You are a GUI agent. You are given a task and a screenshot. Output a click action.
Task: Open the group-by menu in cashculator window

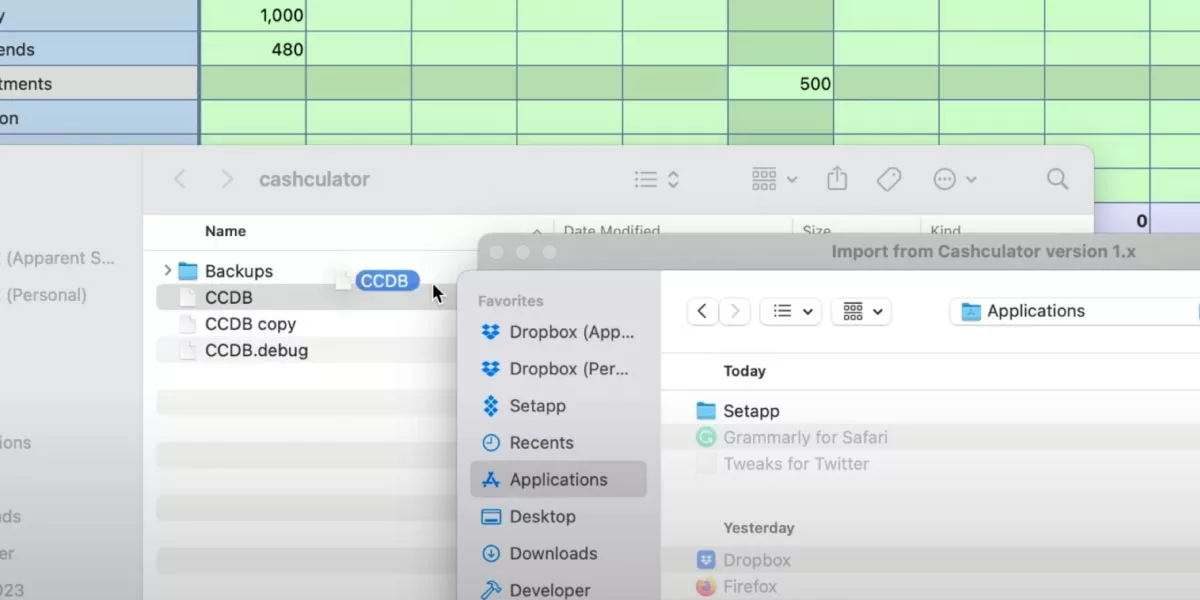[774, 179]
